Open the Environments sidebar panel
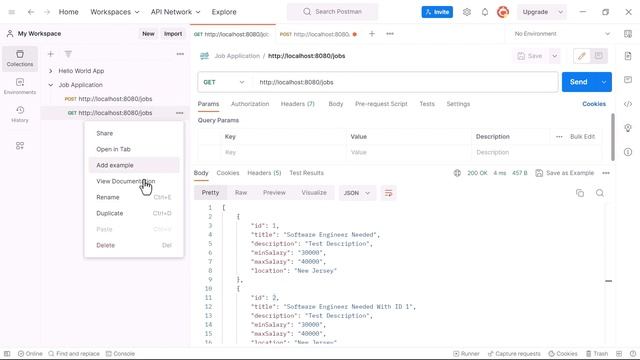 pos(20,86)
